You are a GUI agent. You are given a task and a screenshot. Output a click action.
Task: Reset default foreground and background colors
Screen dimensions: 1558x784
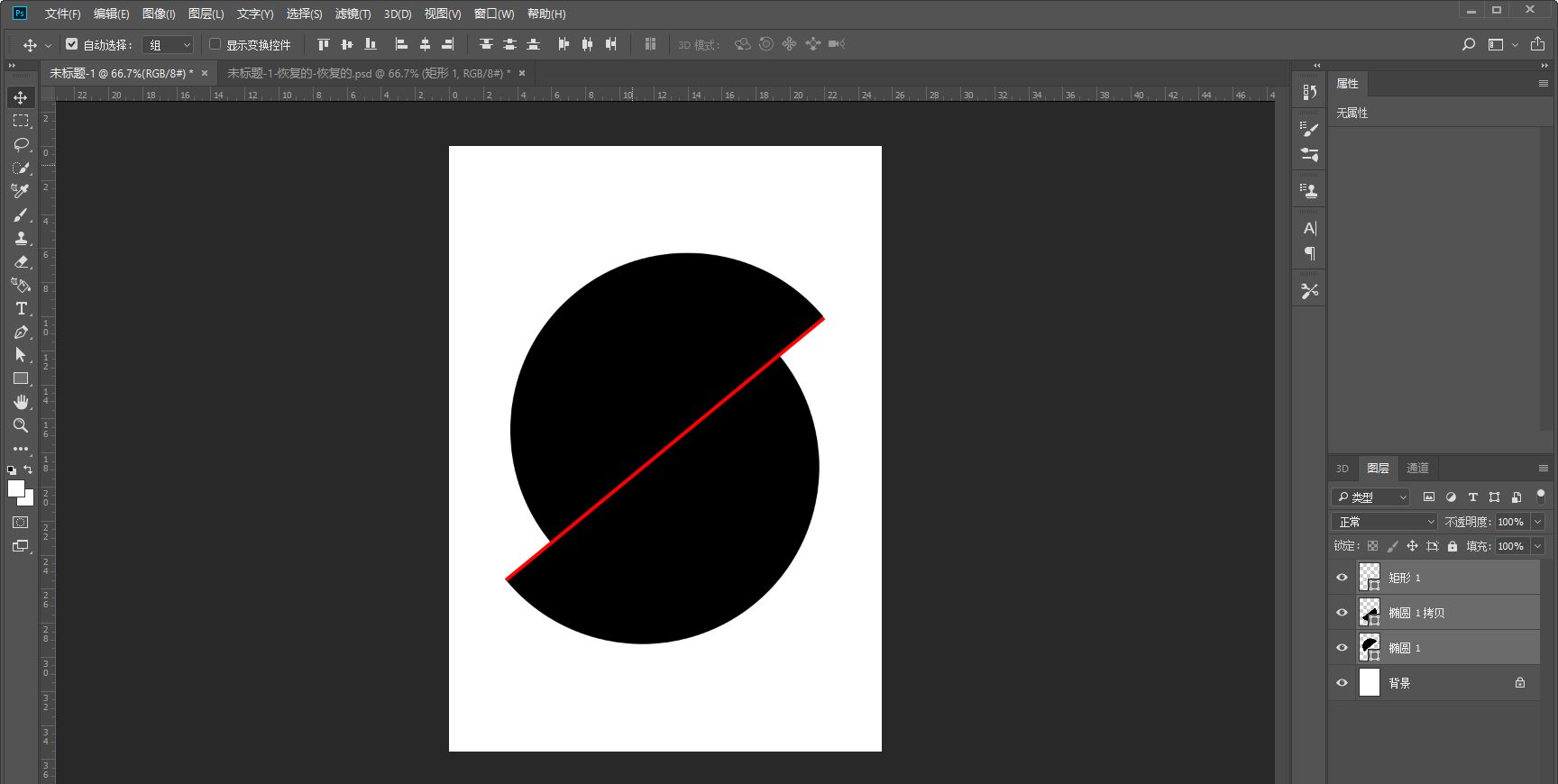(12, 469)
